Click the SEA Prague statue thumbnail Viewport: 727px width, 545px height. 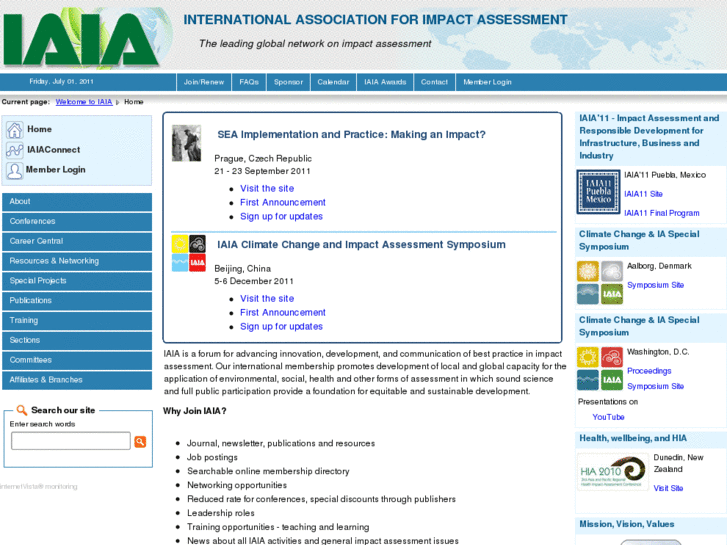[x=186, y=143]
